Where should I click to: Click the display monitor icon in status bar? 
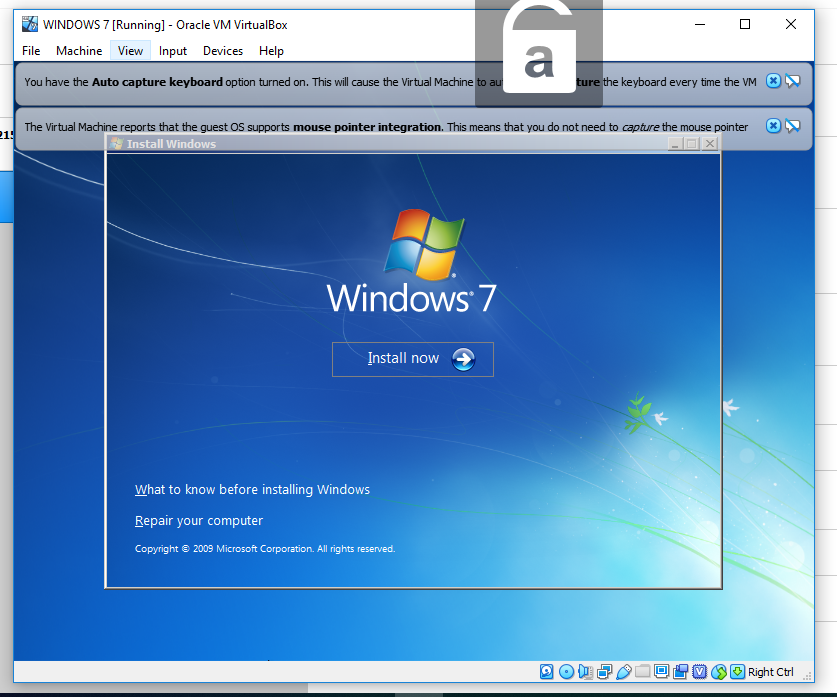click(661, 671)
